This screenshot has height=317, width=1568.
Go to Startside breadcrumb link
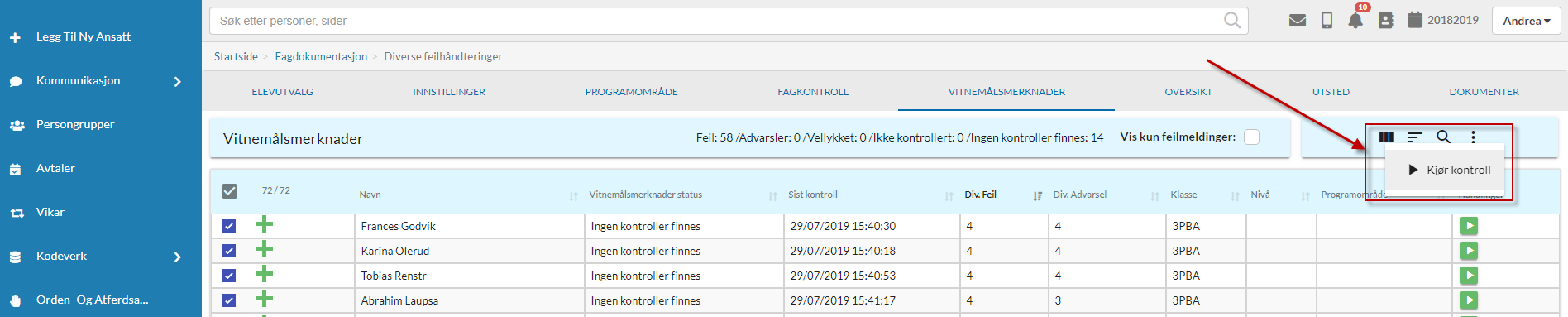pyautogui.click(x=236, y=56)
